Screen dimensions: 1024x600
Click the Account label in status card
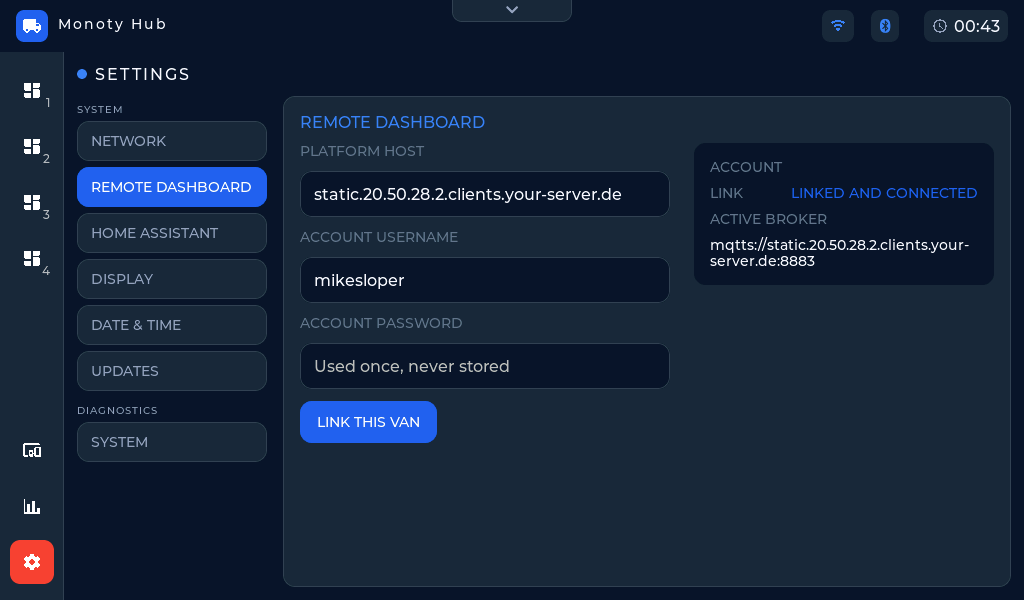coord(746,167)
